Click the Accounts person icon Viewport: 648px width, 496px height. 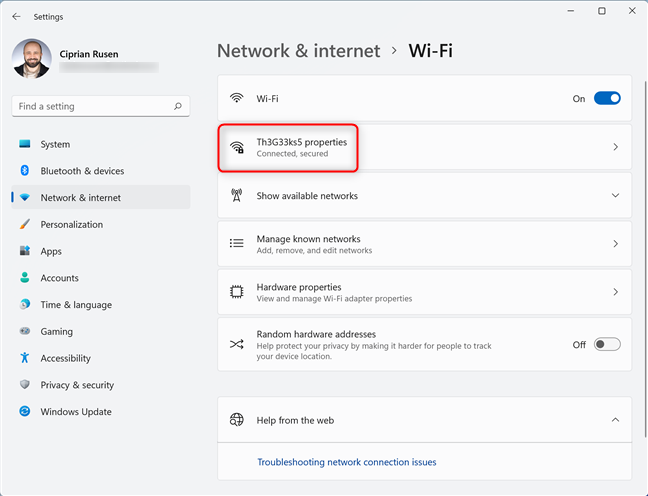(25, 277)
